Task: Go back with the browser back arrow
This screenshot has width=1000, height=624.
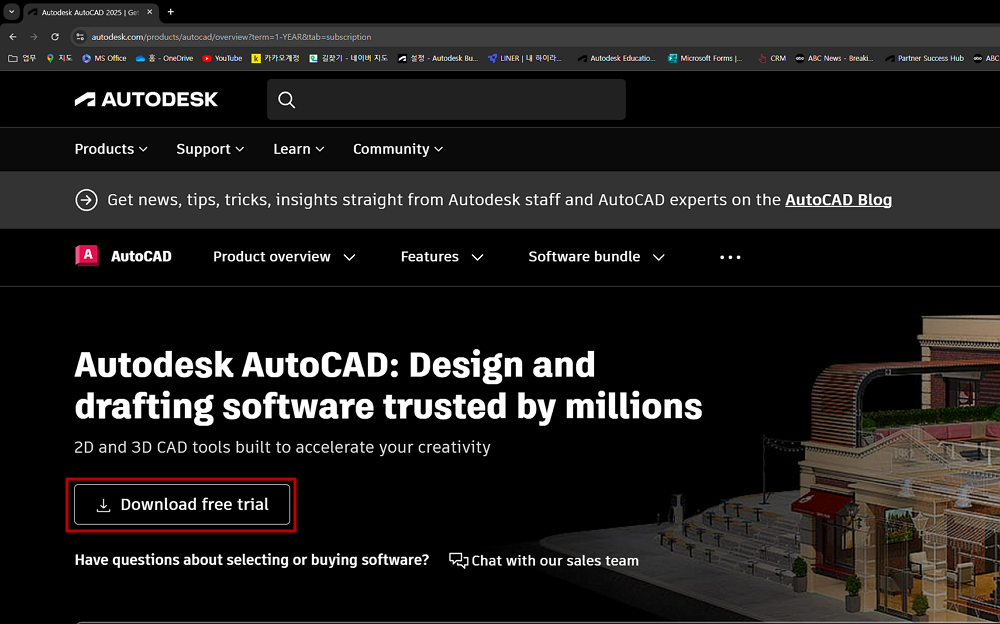Action: pyautogui.click(x=13, y=37)
